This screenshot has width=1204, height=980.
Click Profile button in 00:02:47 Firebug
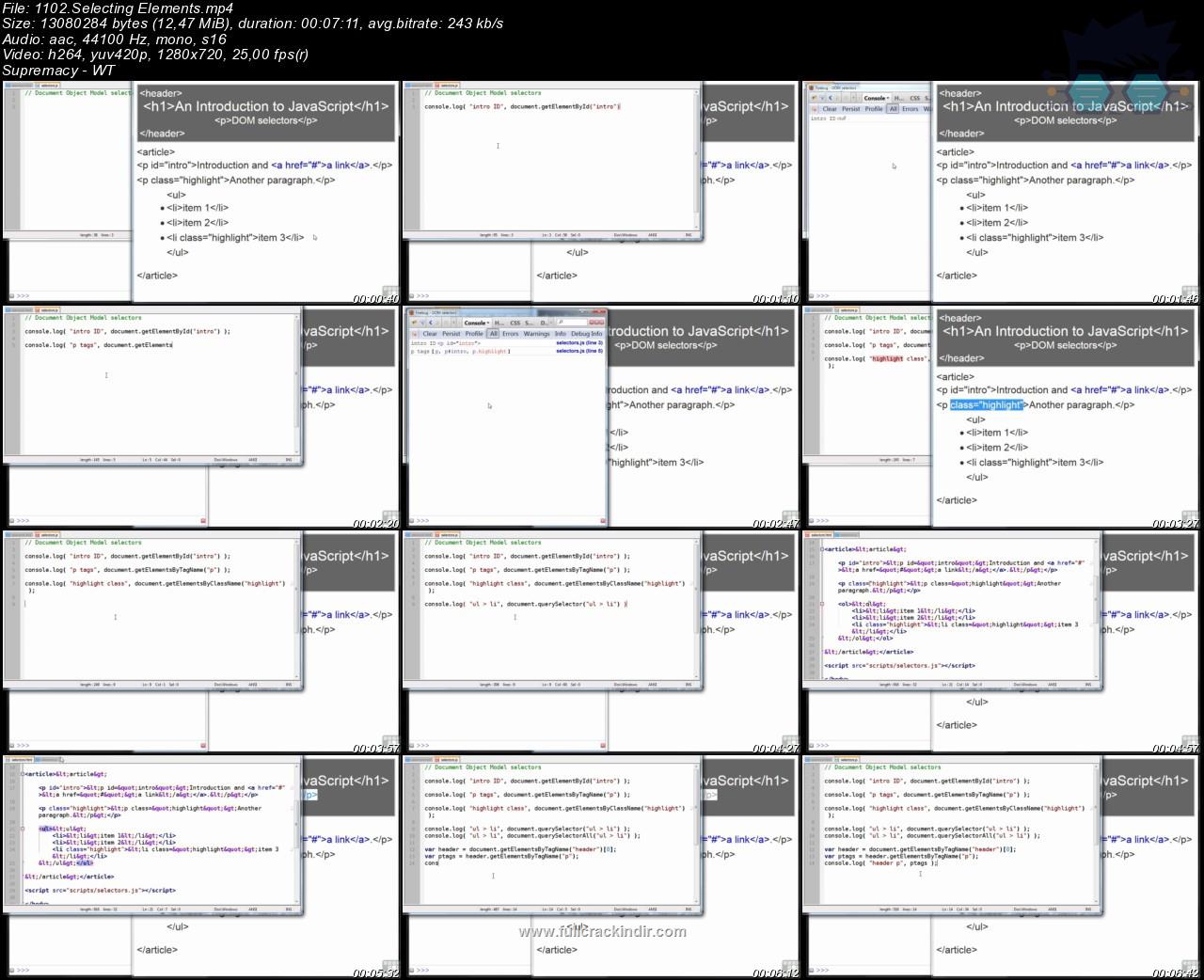click(x=474, y=334)
